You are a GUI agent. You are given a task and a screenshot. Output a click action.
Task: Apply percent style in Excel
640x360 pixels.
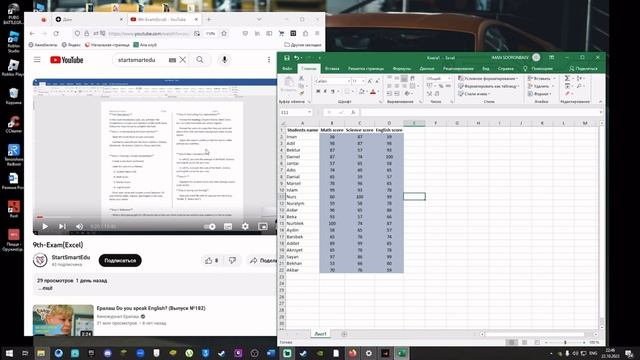point(440,86)
